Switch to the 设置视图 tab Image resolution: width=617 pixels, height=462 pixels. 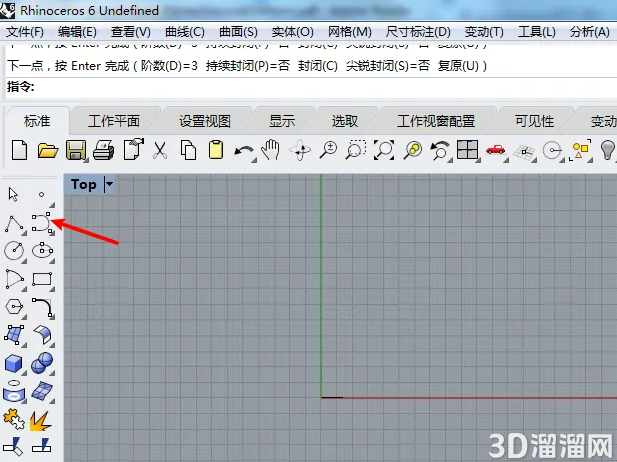[205, 121]
